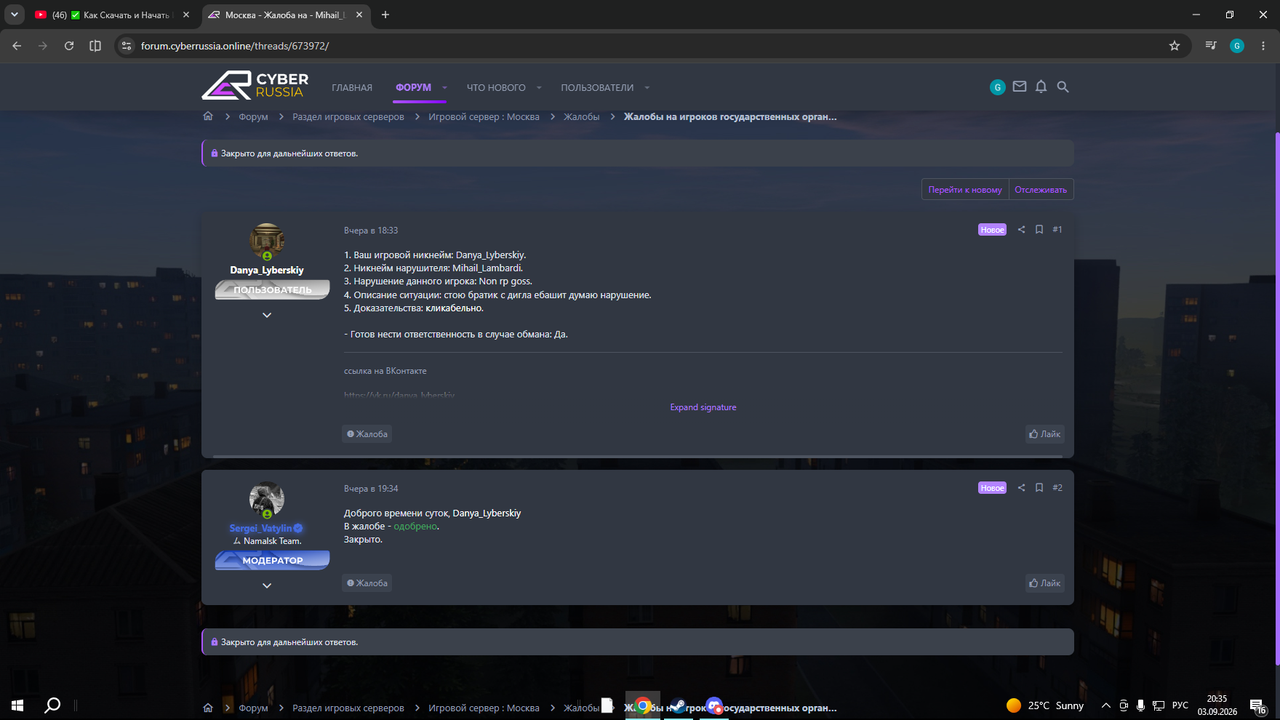Viewport: 1280px width, 720px height.
Task: Open the кликабельно evidence link
Action: [454, 308]
